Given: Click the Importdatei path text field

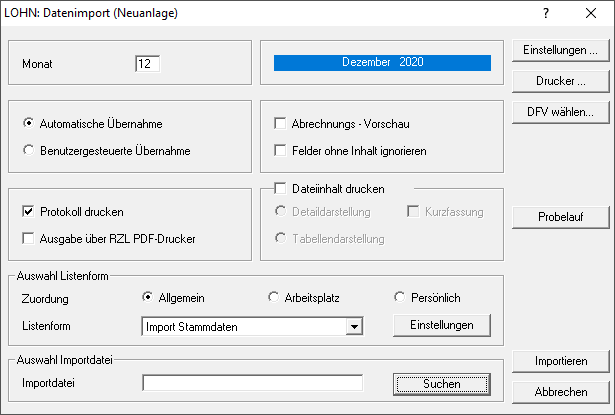Looking at the screenshot, I should click(252, 383).
